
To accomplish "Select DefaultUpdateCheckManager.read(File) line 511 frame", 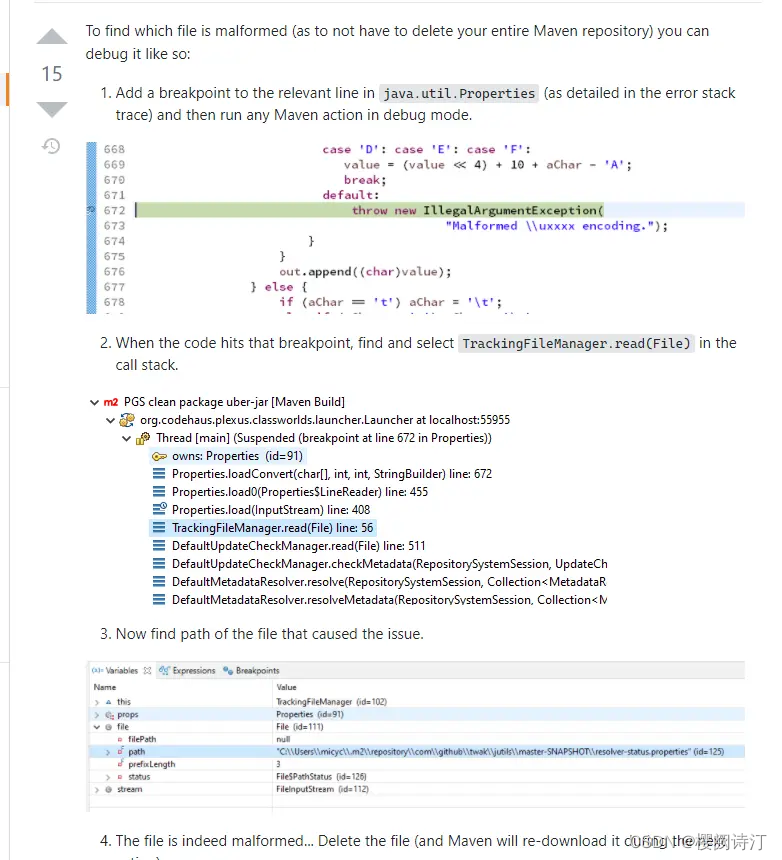I will (298, 546).
